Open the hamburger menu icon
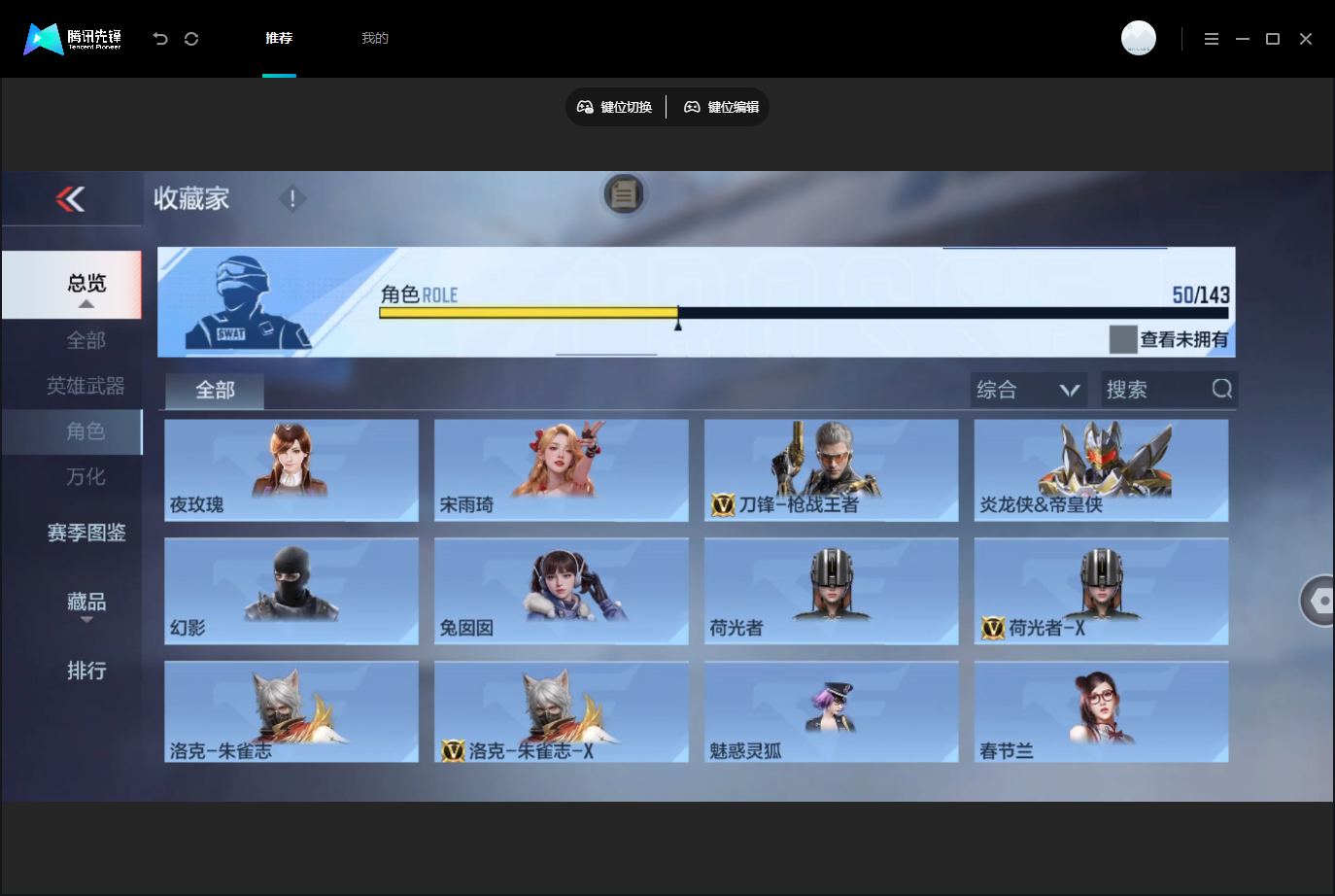Image resolution: width=1335 pixels, height=896 pixels. click(1212, 39)
